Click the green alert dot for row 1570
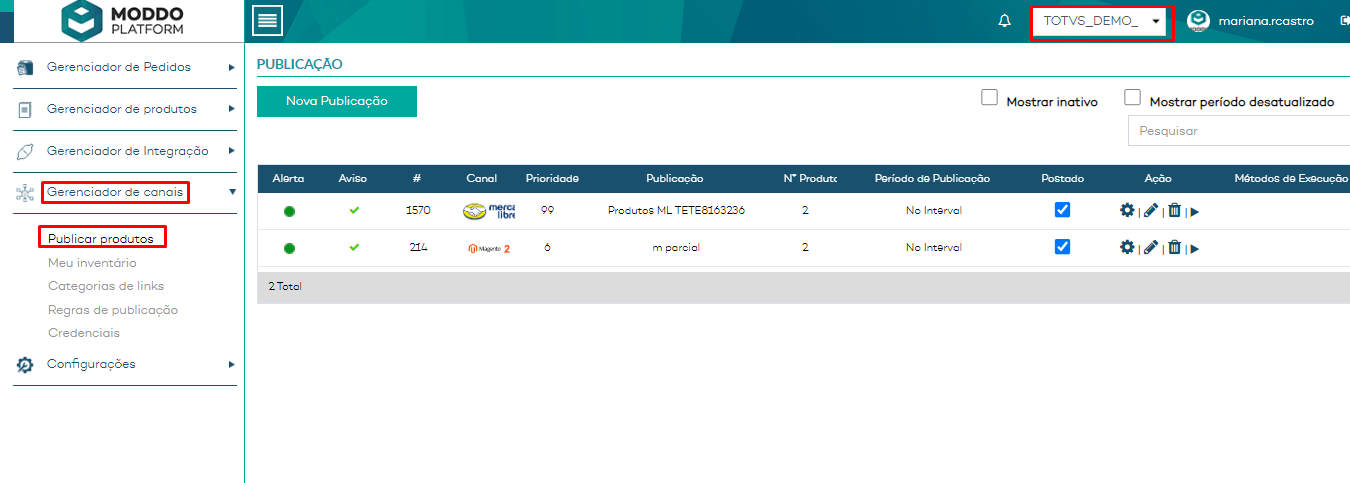 289,211
